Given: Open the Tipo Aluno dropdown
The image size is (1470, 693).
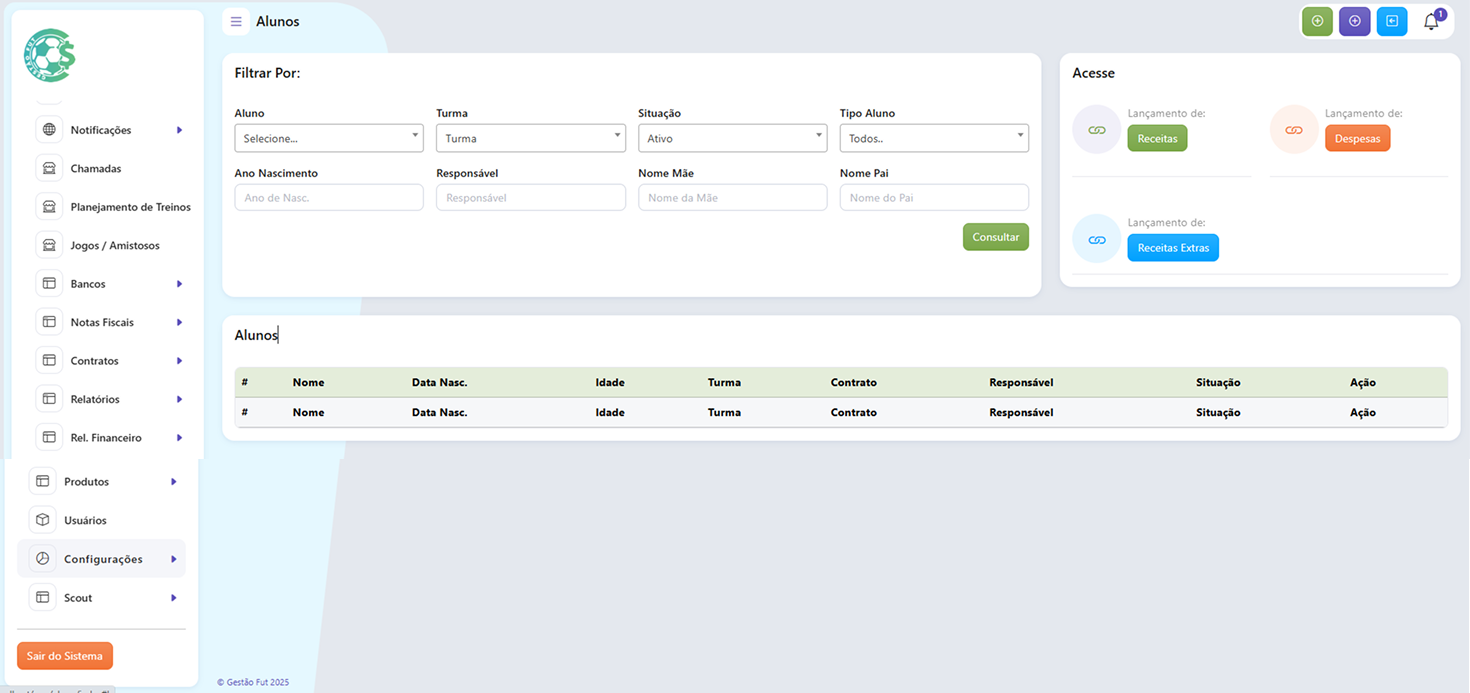Looking at the screenshot, I should tap(933, 138).
